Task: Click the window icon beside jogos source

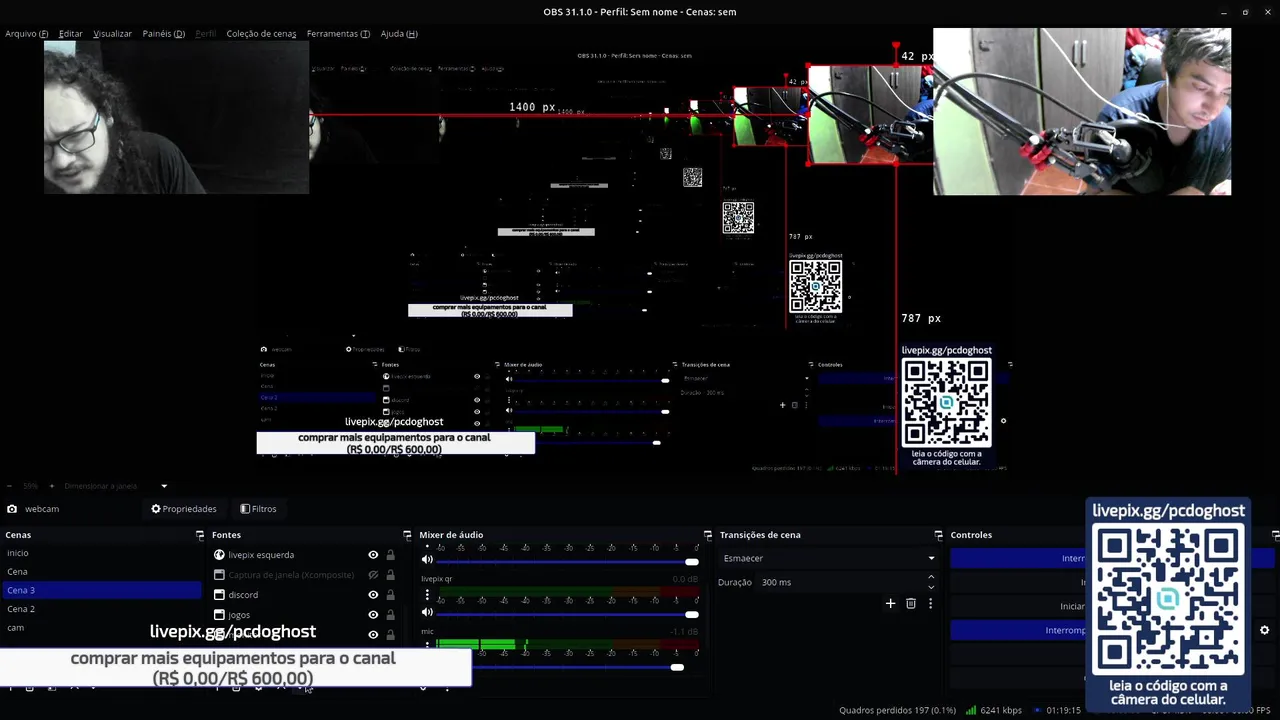Action: click(219, 615)
